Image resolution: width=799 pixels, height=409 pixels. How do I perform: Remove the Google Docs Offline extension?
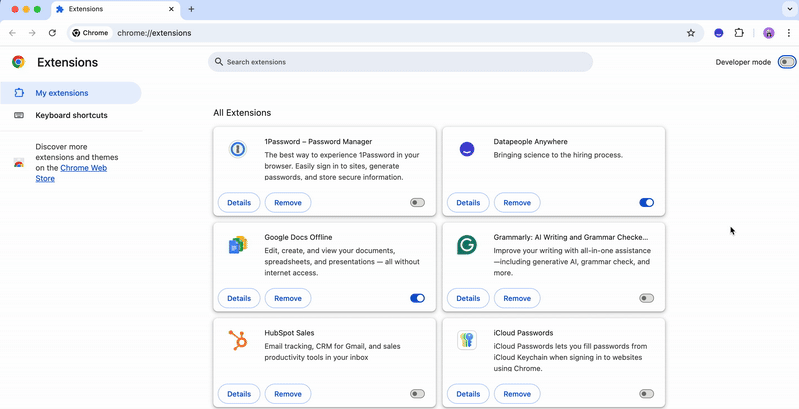click(x=288, y=298)
